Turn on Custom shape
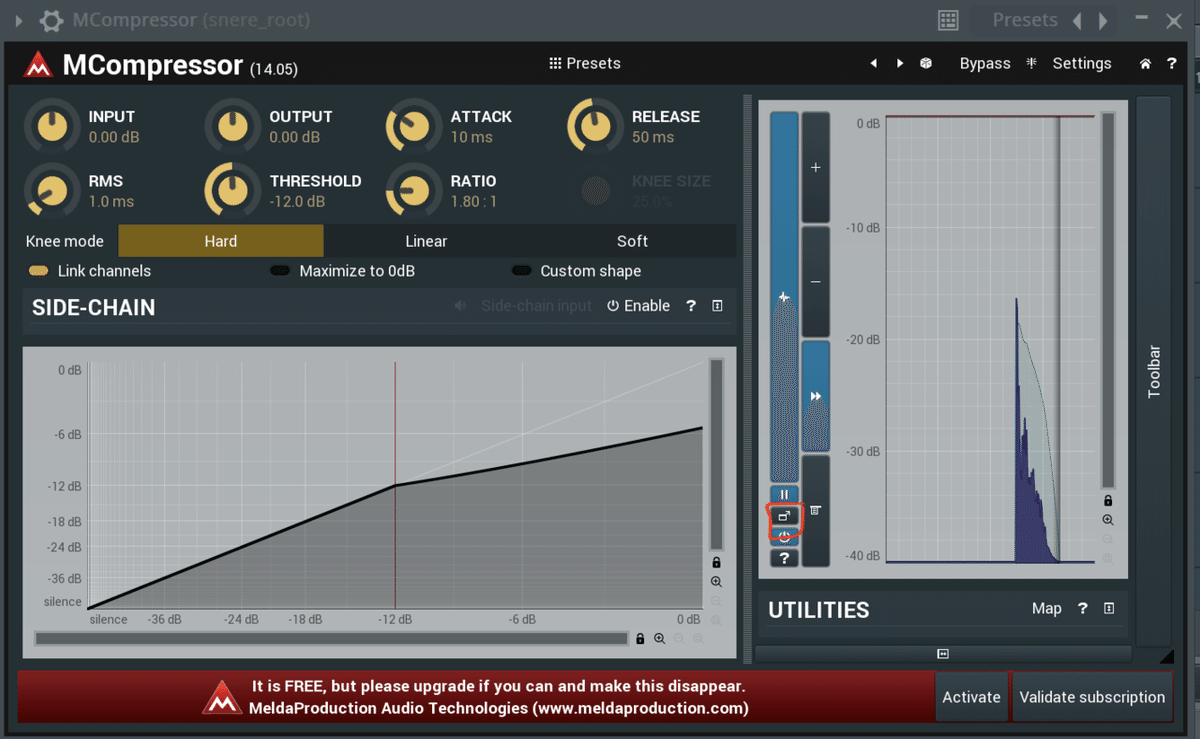1200x739 pixels. pyautogui.click(x=522, y=271)
